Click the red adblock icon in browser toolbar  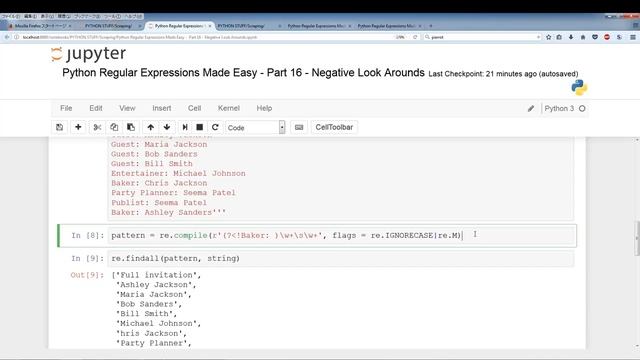[x=607, y=37]
